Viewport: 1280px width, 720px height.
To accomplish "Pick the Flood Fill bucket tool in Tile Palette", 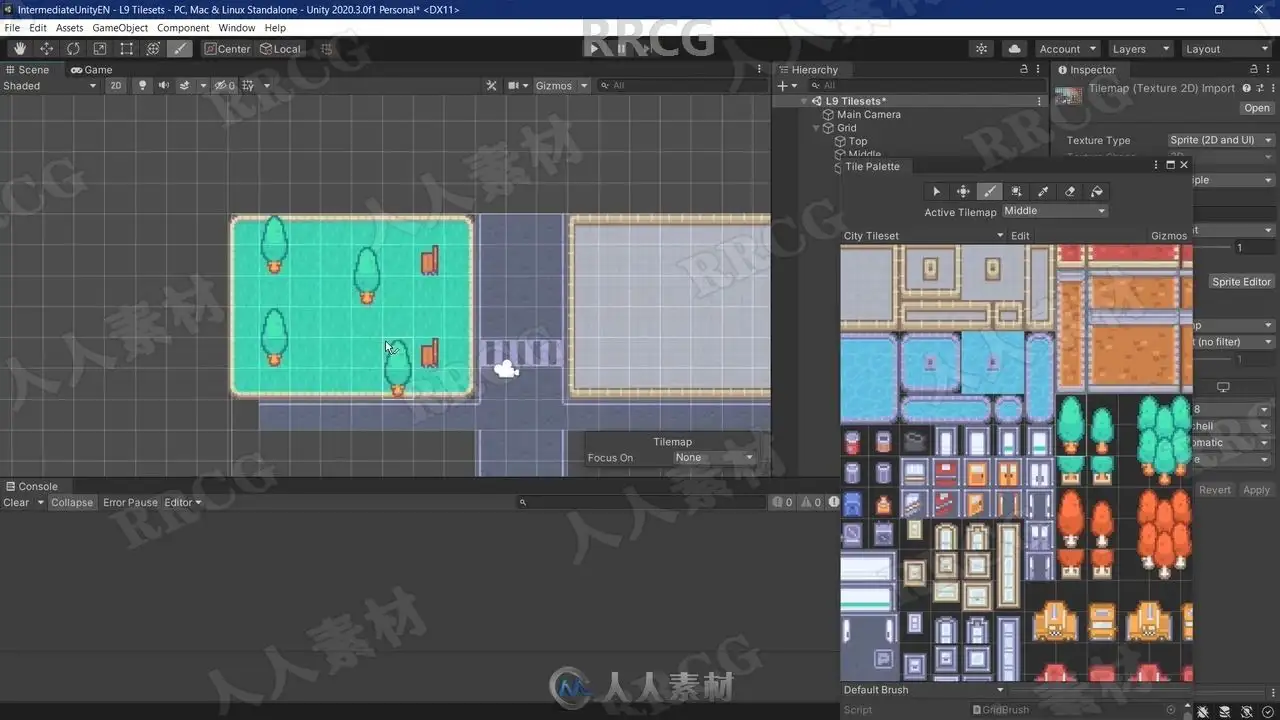I will pos(1097,191).
